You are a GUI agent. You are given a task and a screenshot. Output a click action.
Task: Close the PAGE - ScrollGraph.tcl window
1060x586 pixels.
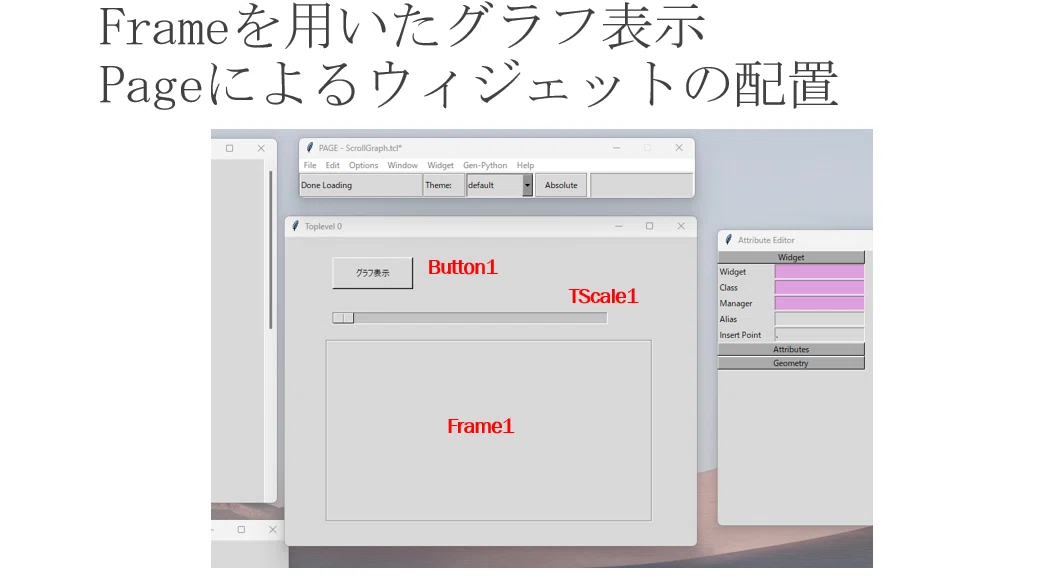679,147
